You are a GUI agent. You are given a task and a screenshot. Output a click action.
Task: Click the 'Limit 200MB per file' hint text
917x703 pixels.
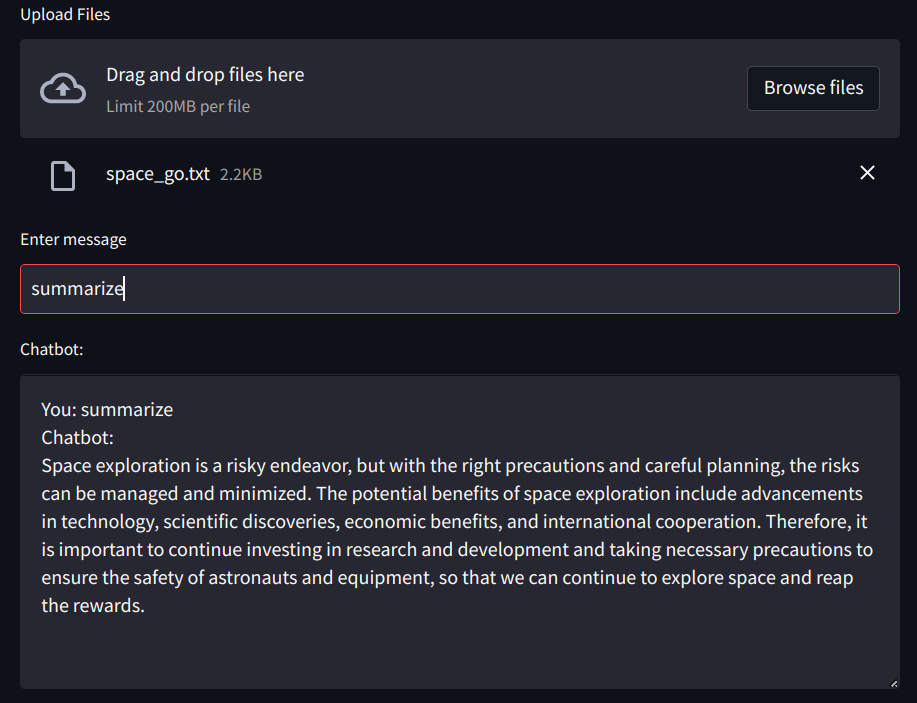point(178,106)
